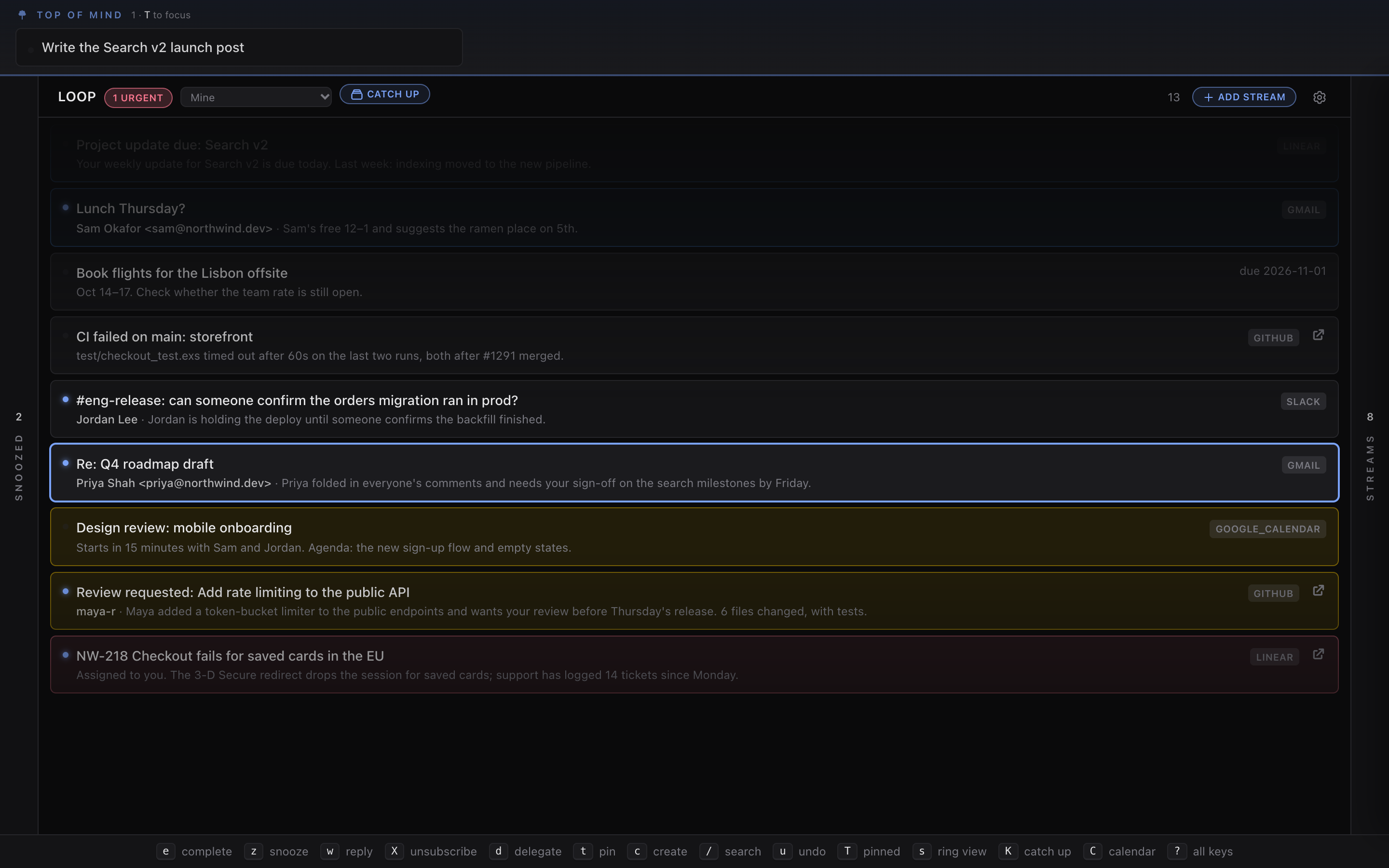Click unread dot on Lunch Thursday
The image size is (1389, 868).
coord(66,207)
